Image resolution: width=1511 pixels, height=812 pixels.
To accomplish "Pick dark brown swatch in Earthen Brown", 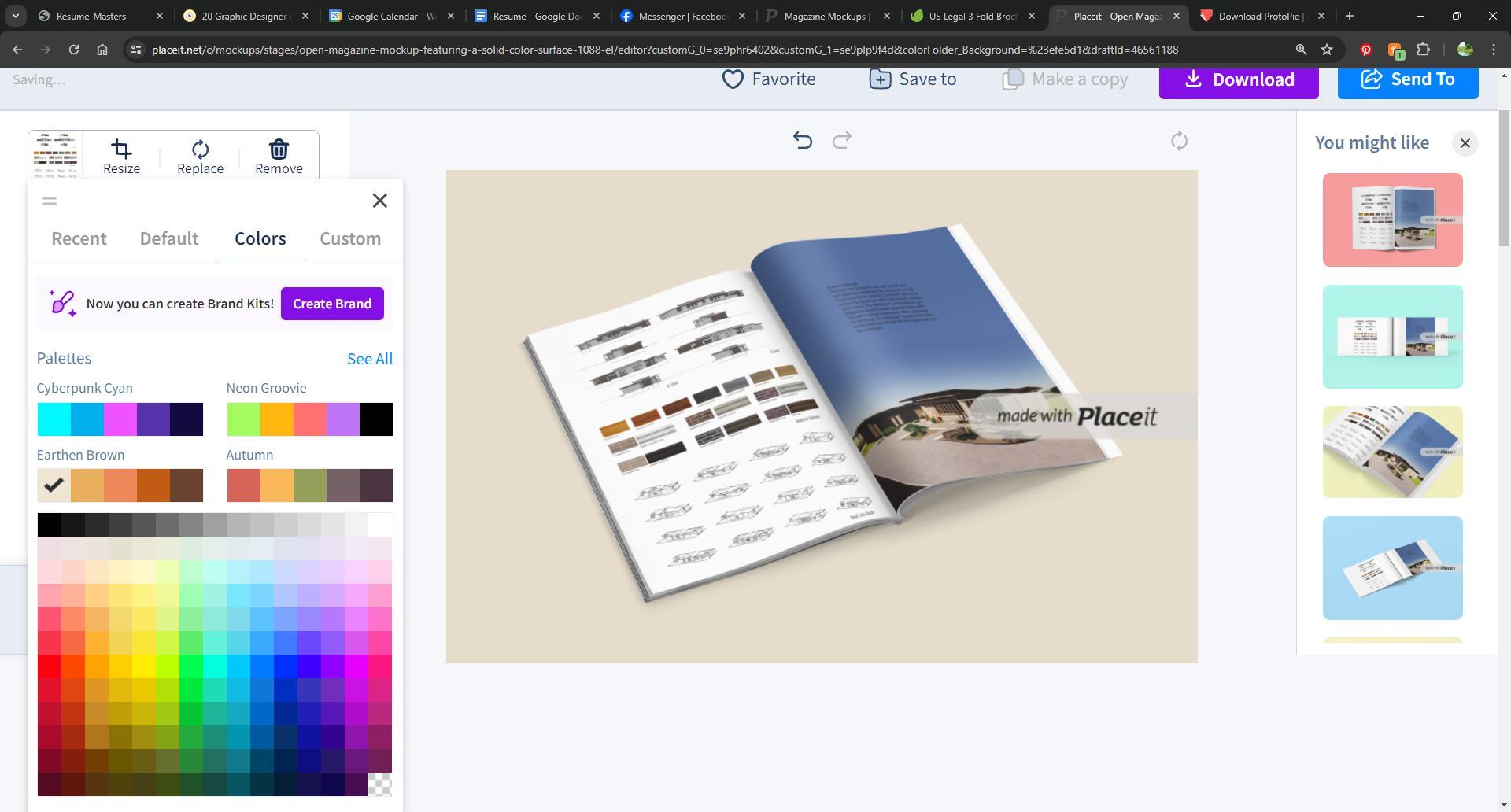I will (187, 485).
